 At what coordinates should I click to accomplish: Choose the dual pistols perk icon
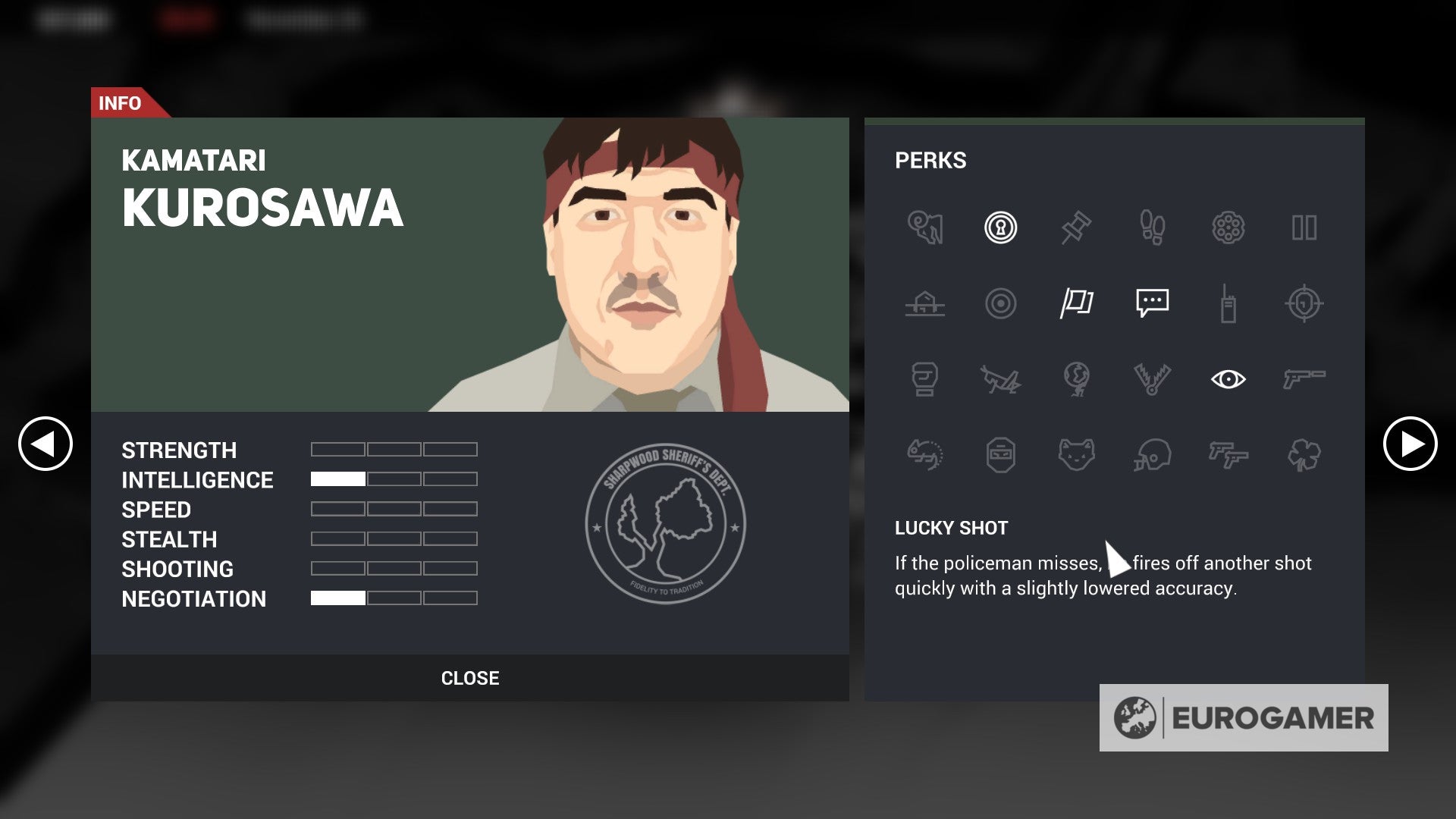coord(1228,455)
